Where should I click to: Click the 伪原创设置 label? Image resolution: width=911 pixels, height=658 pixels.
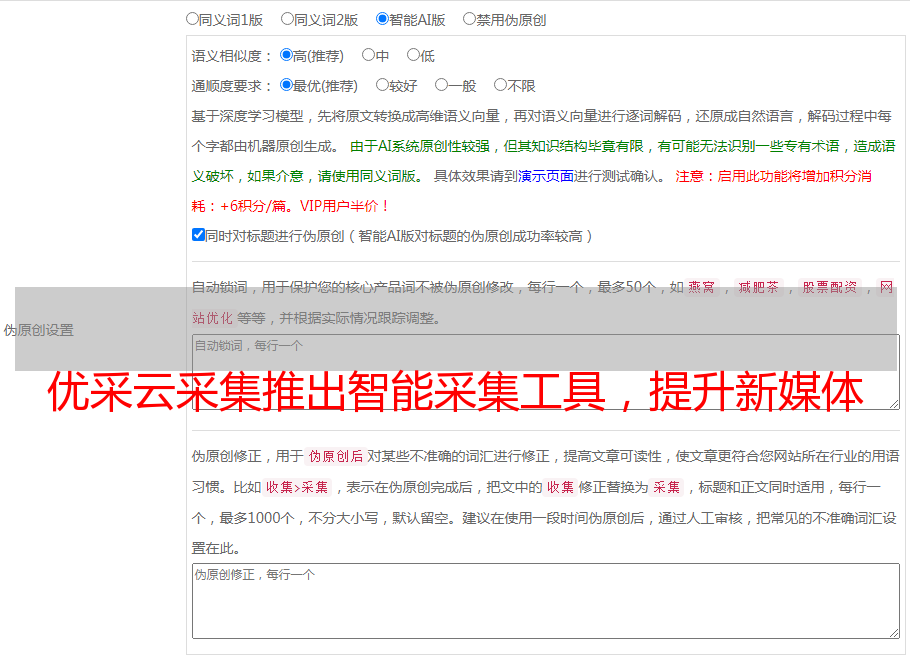point(39,330)
